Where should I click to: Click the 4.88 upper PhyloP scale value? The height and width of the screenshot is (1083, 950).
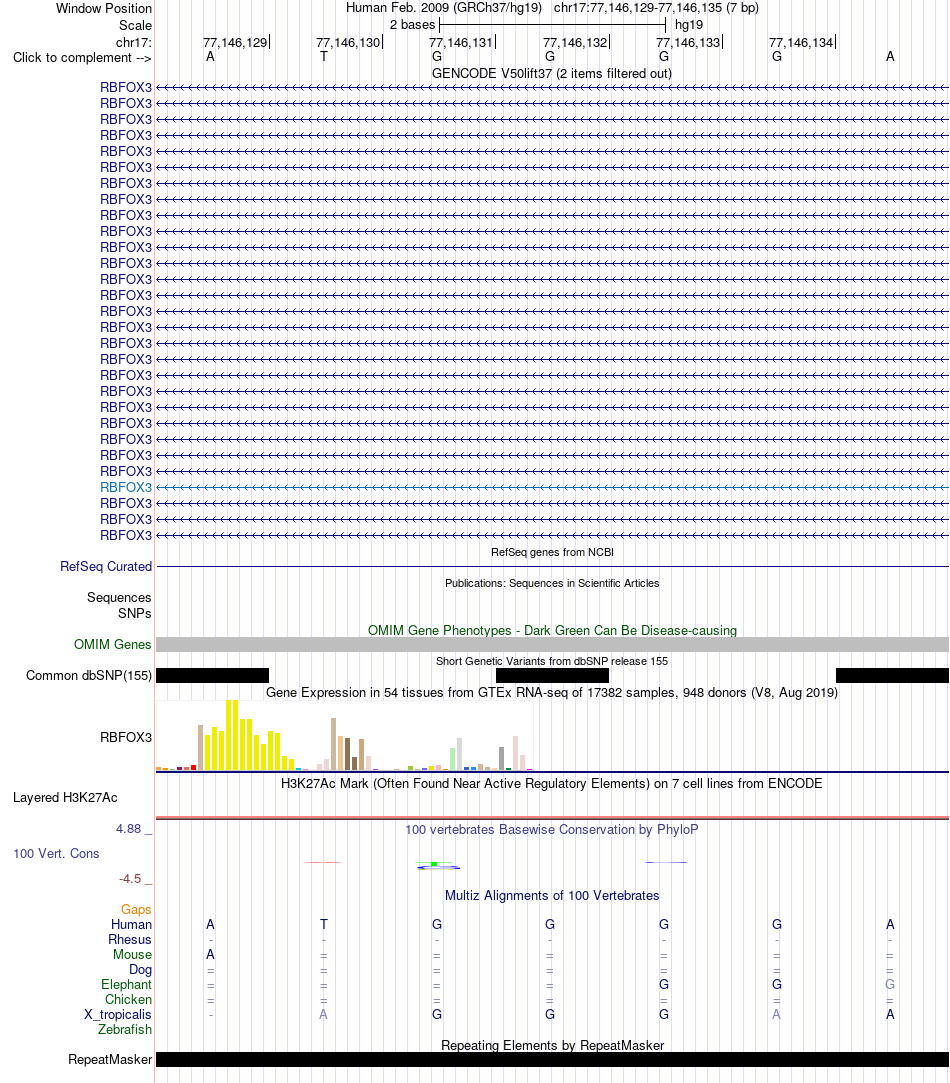coord(129,829)
